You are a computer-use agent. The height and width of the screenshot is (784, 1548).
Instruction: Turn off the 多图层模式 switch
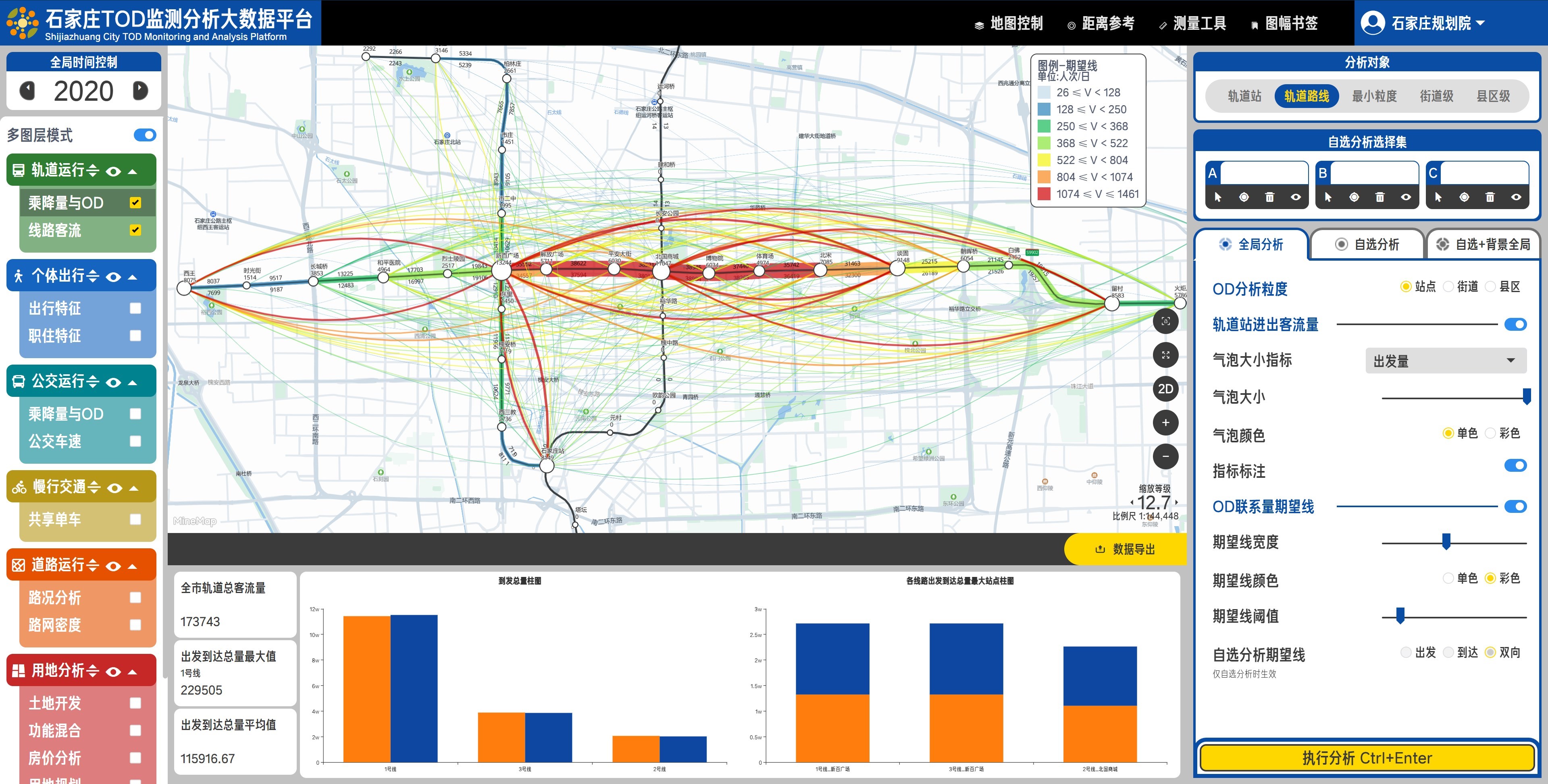tap(145, 135)
